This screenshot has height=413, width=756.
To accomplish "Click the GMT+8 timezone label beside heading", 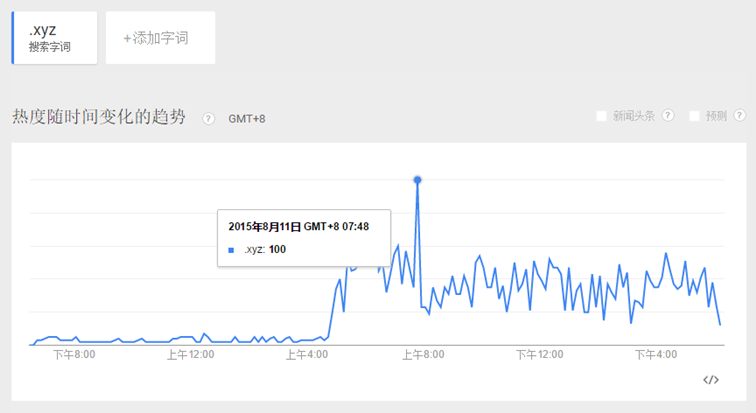I will pyautogui.click(x=247, y=119).
